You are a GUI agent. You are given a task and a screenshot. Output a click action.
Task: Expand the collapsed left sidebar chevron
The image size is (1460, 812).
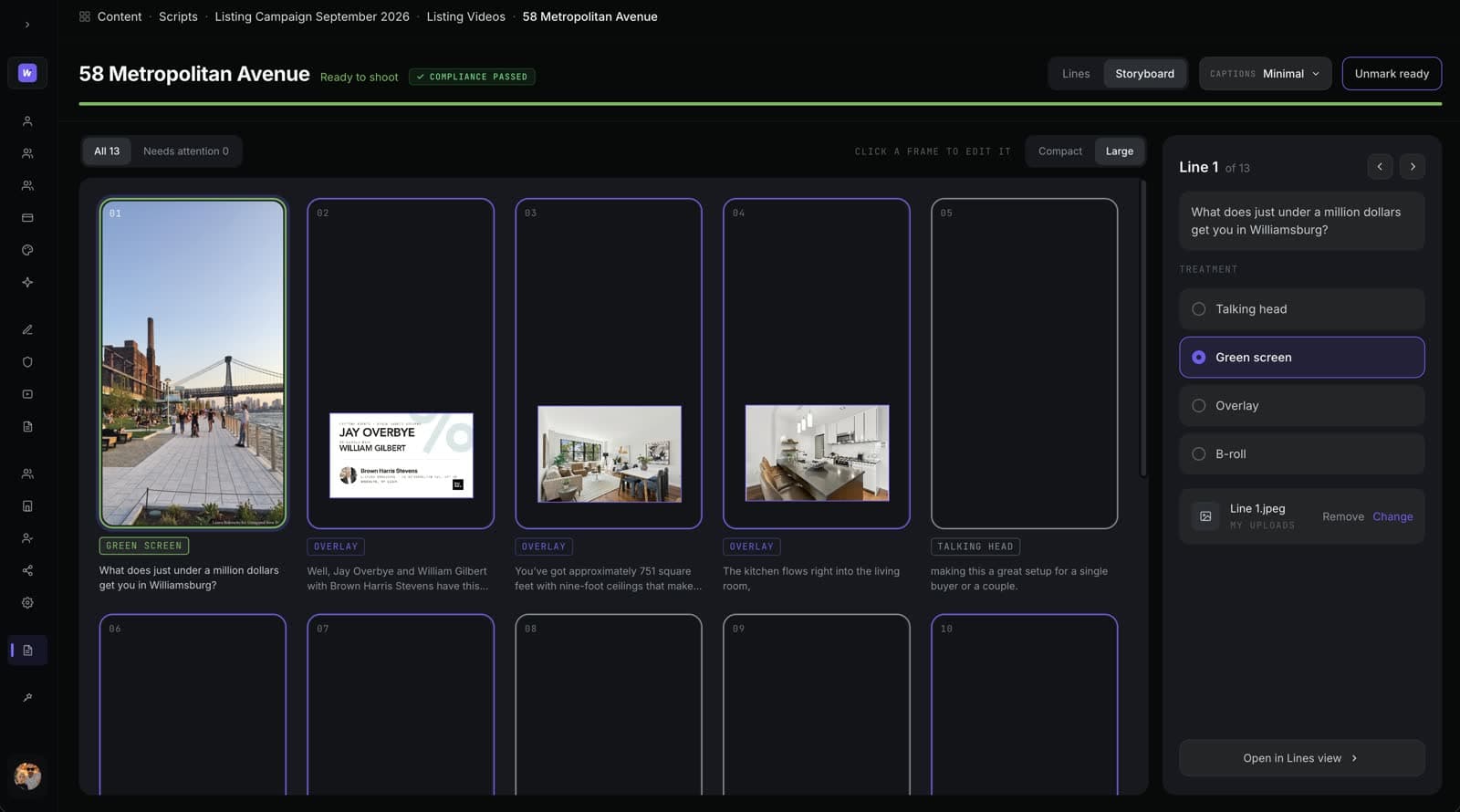pyautogui.click(x=27, y=25)
